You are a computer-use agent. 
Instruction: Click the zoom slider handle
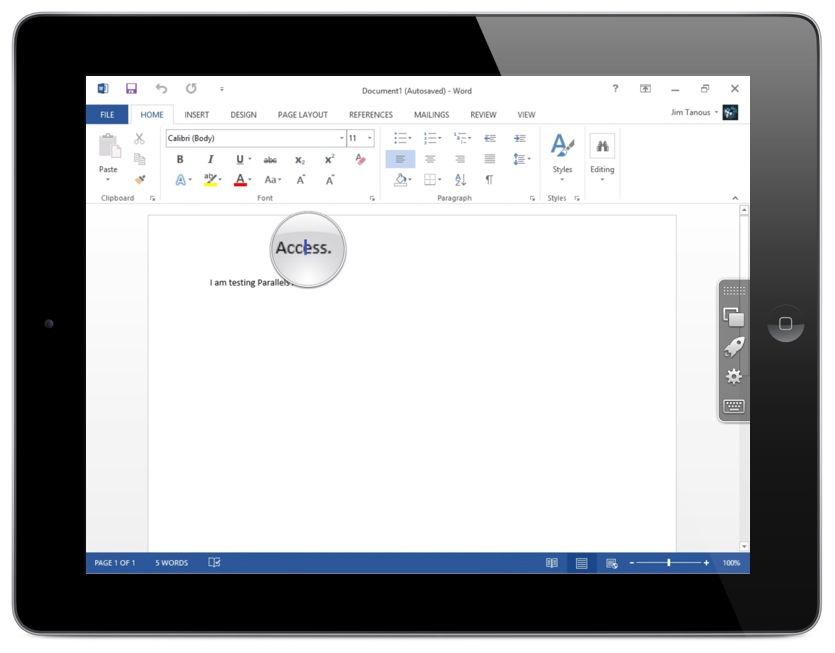[x=669, y=563]
